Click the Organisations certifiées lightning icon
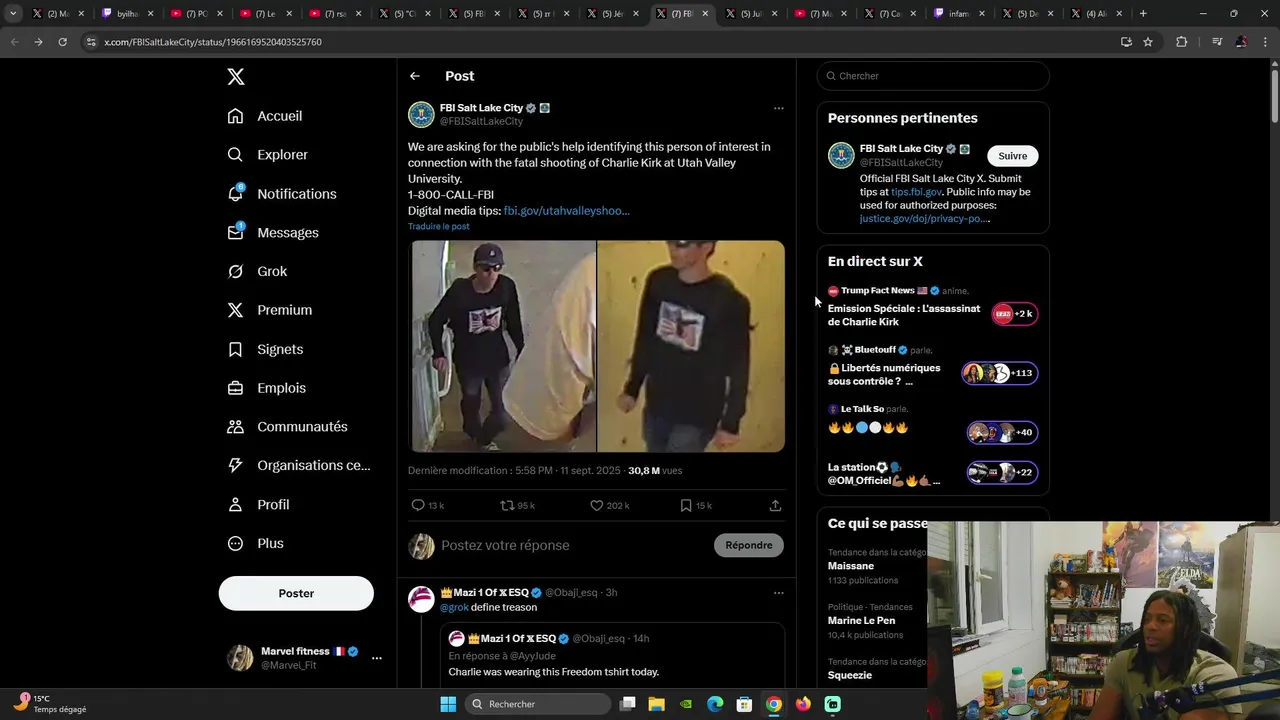The height and width of the screenshot is (720, 1280). (x=235, y=465)
